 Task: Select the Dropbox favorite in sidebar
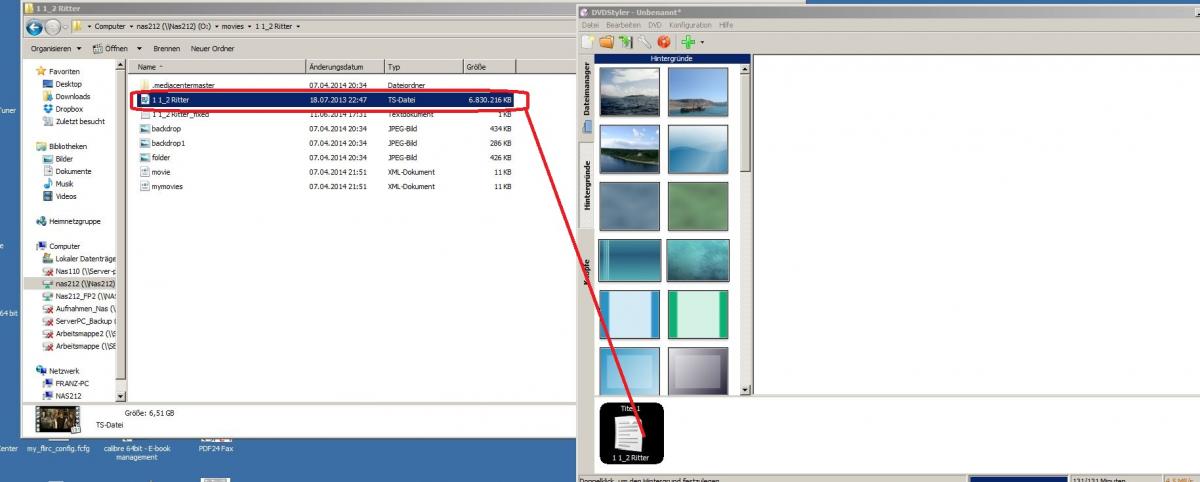tap(69, 109)
